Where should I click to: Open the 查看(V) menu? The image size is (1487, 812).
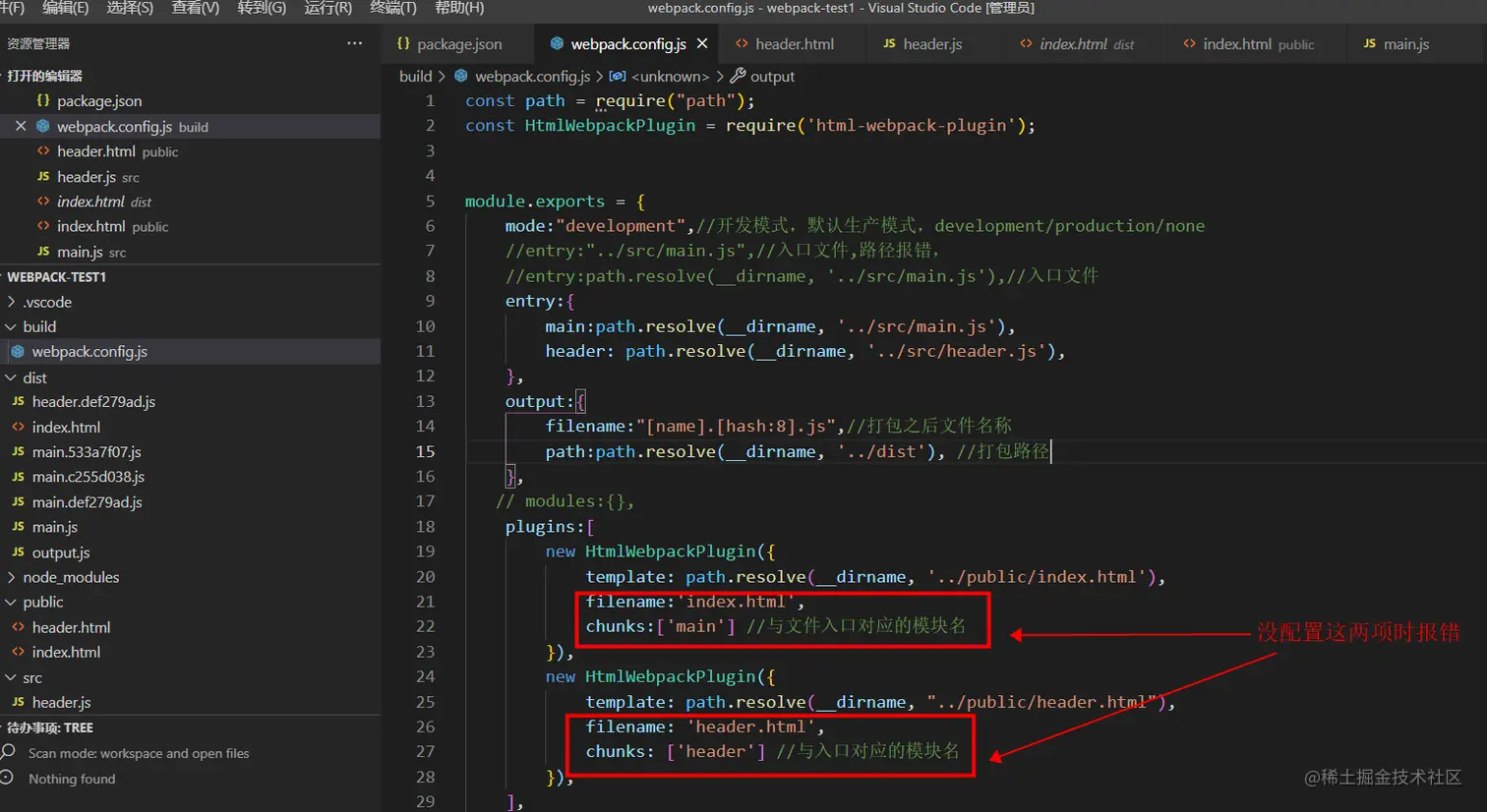[x=195, y=8]
